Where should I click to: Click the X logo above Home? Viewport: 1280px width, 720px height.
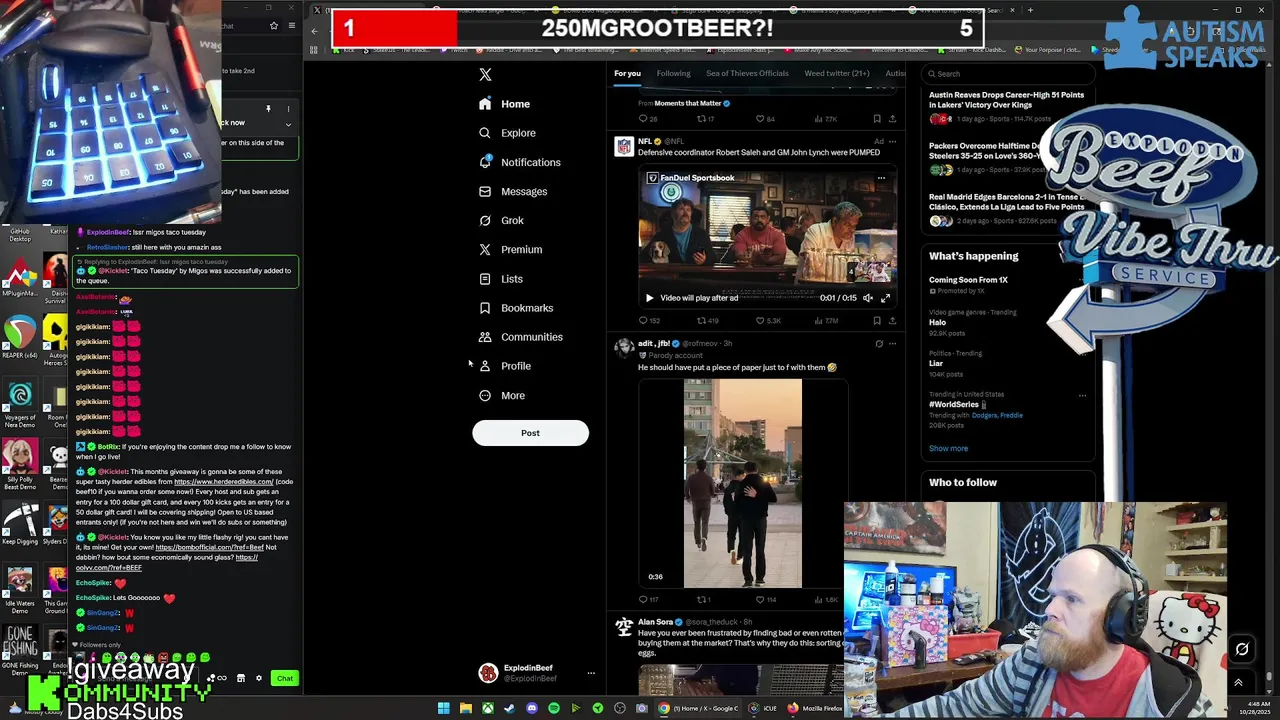click(485, 75)
